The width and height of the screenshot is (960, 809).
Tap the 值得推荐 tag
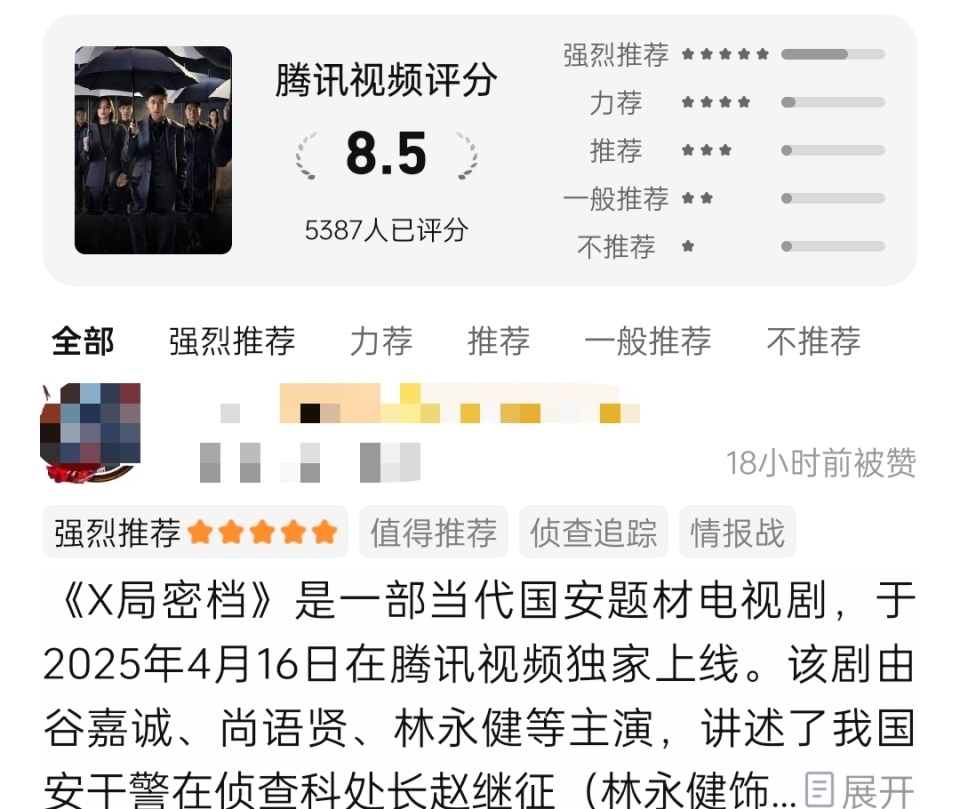[x=433, y=532]
